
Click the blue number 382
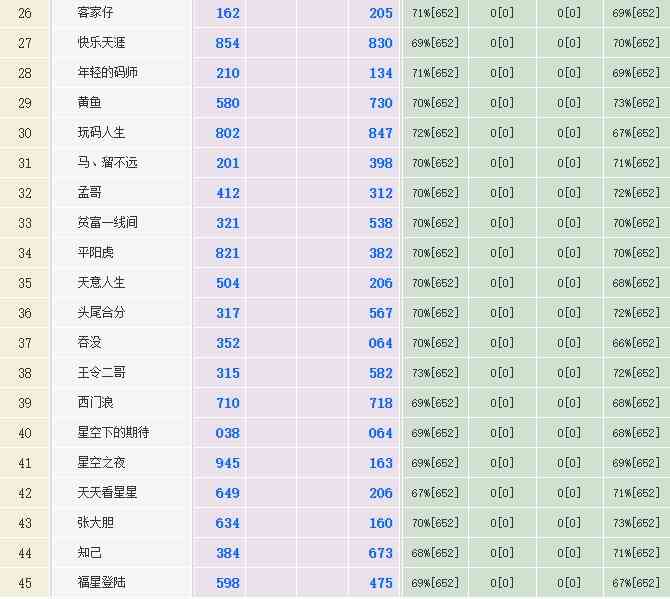[380, 253]
